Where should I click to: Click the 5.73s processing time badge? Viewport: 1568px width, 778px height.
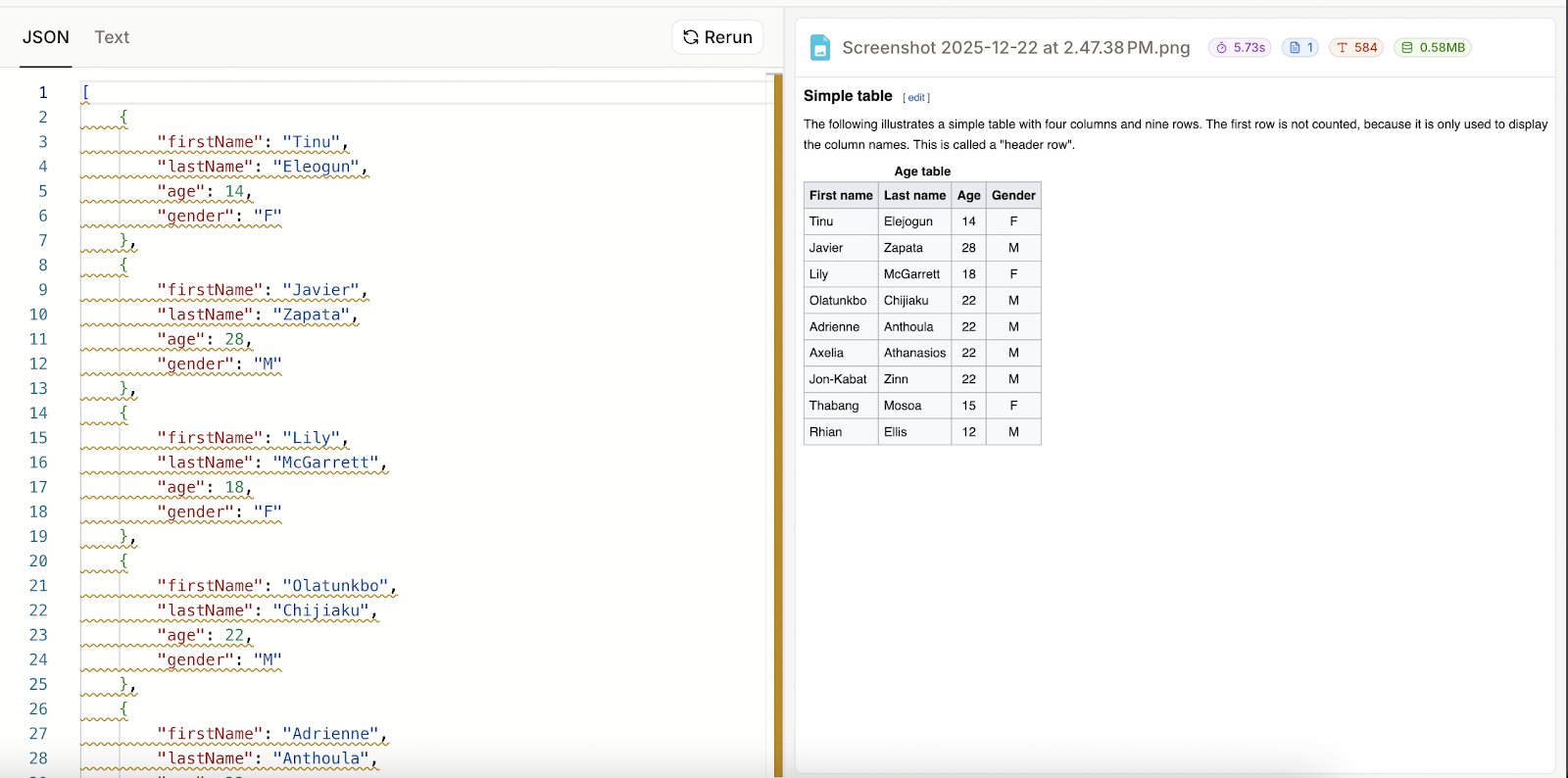pyautogui.click(x=1240, y=47)
